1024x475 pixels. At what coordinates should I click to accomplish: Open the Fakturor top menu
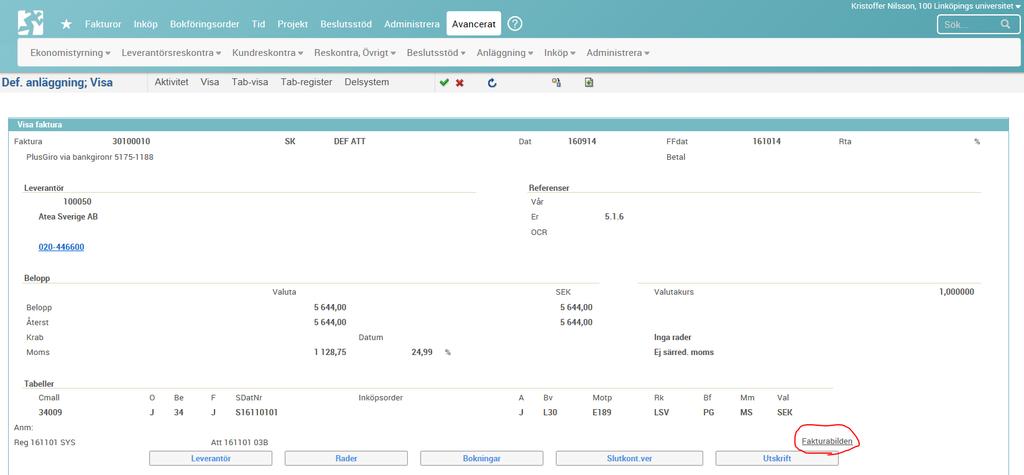click(x=103, y=24)
